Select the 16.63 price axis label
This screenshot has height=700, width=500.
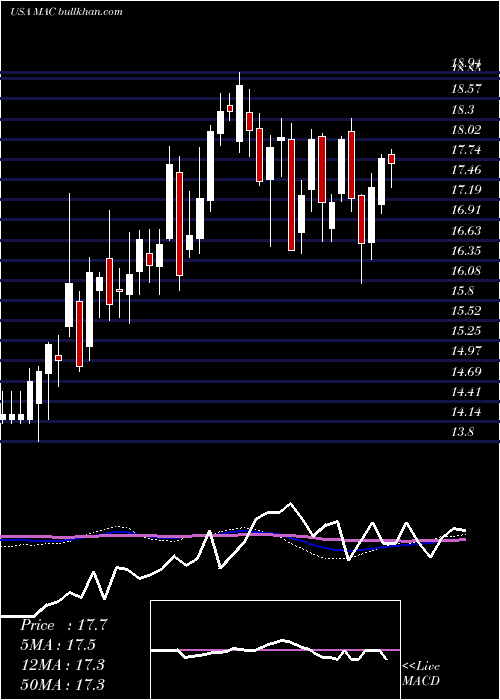(466, 230)
